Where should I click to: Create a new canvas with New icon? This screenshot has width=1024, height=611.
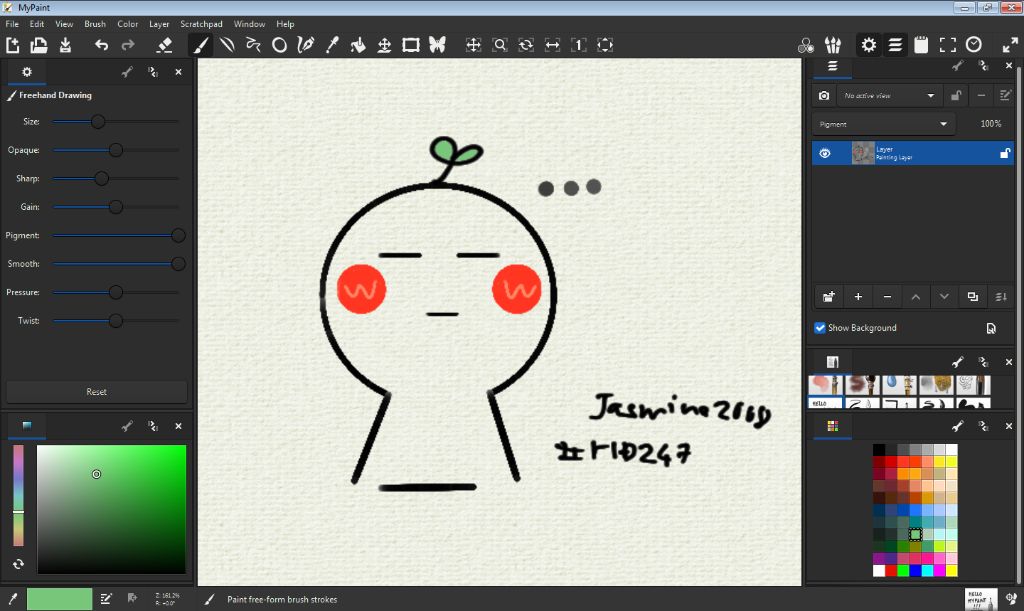pos(12,45)
